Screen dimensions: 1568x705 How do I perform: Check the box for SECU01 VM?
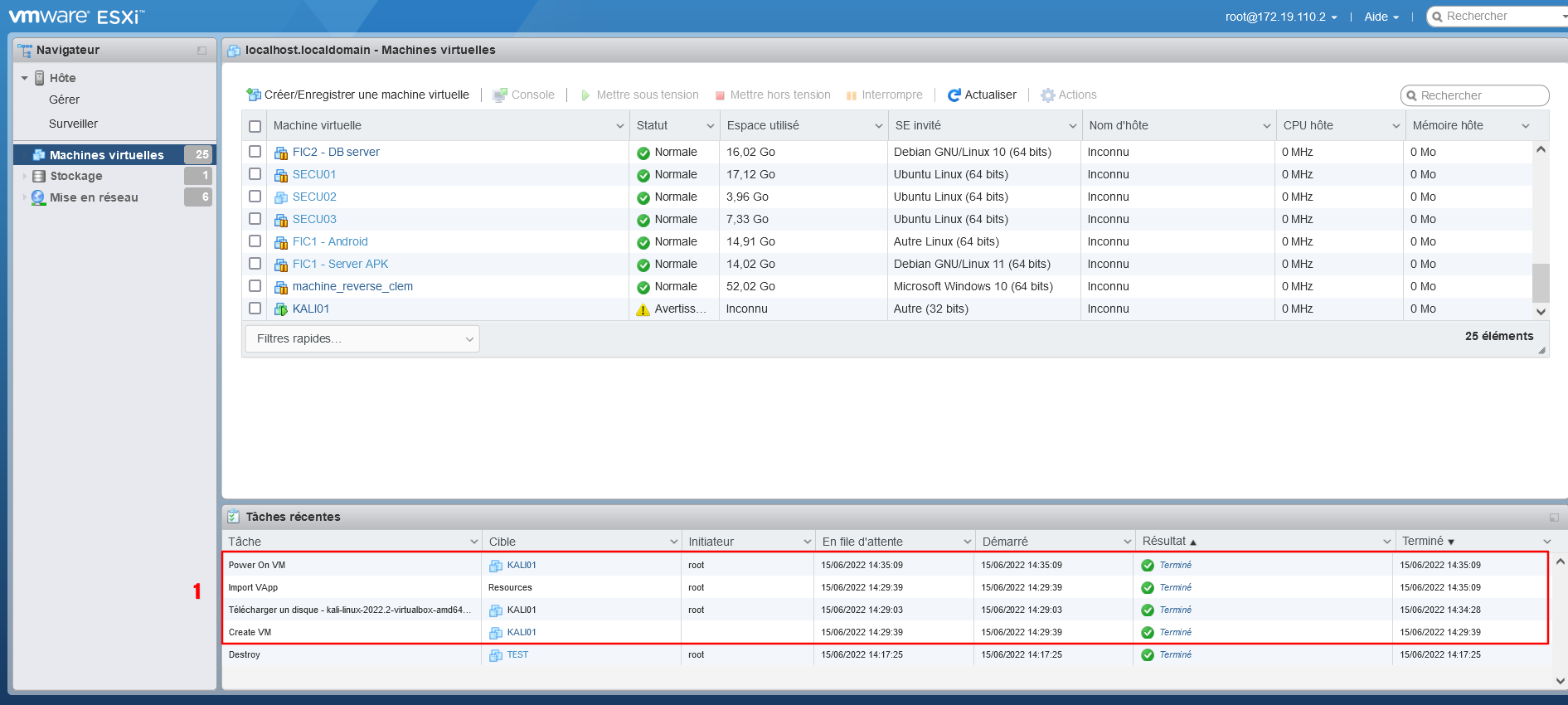click(x=255, y=174)
